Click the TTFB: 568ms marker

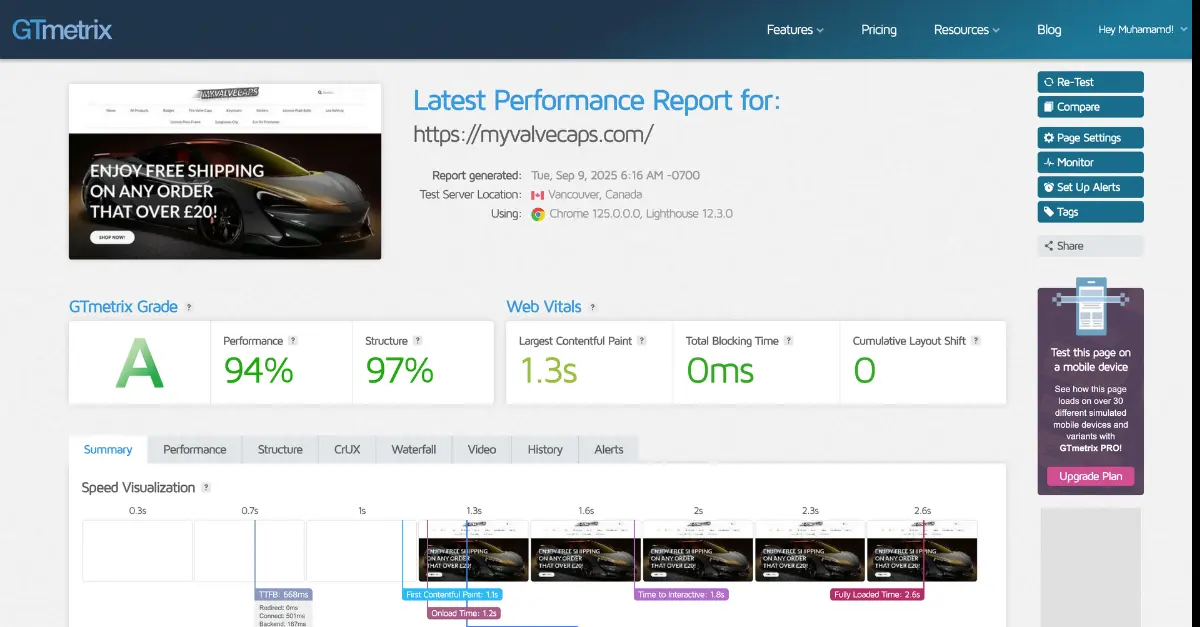click(x=285, y=594)
